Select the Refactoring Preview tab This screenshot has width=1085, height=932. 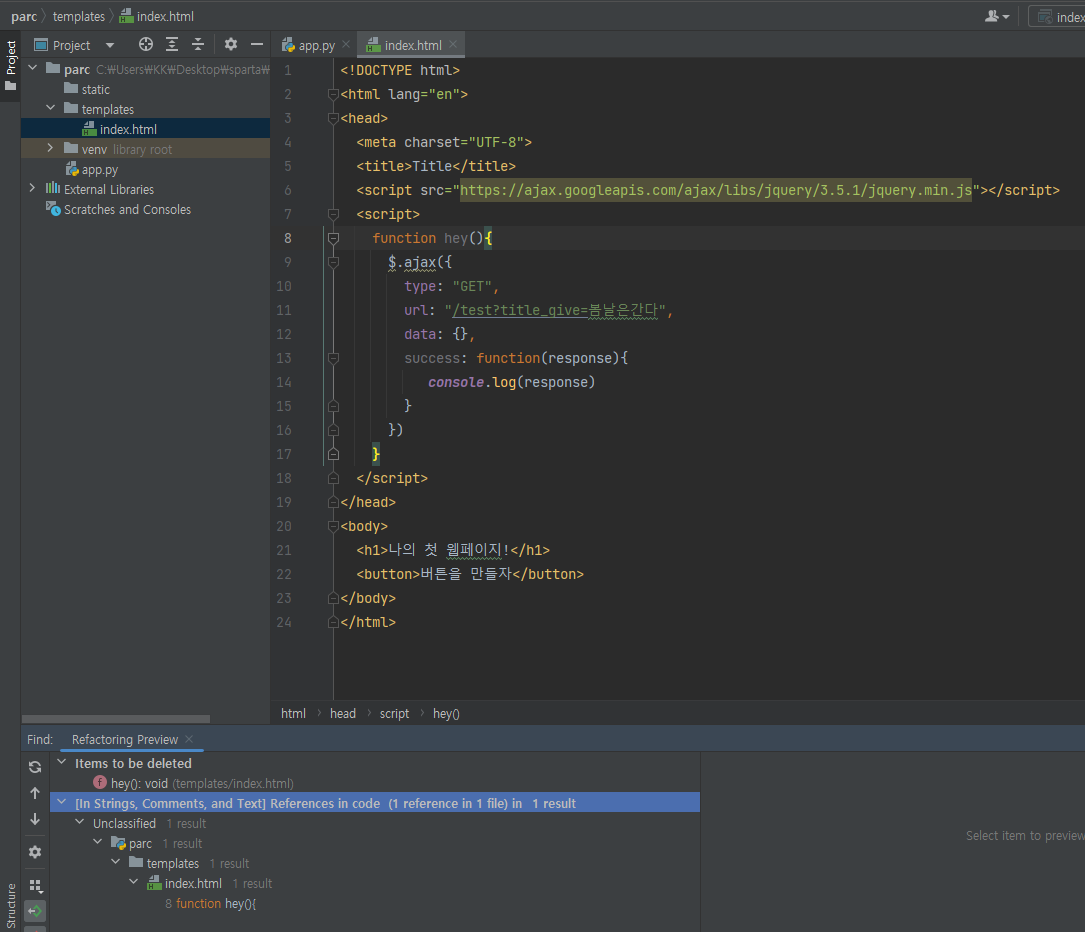tap(125, 740)
